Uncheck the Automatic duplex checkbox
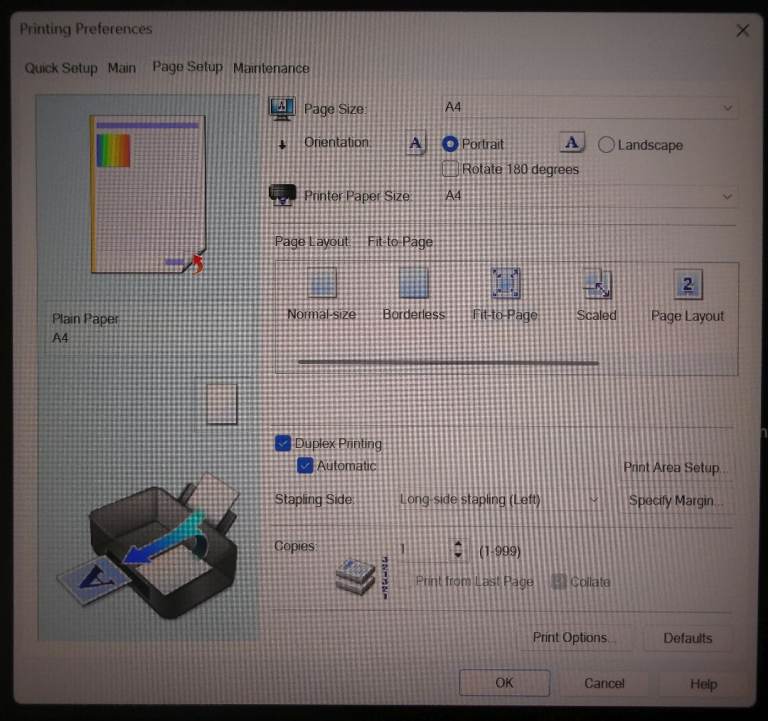Viewport: 768px width, 721px height. (x=306, y=465)
